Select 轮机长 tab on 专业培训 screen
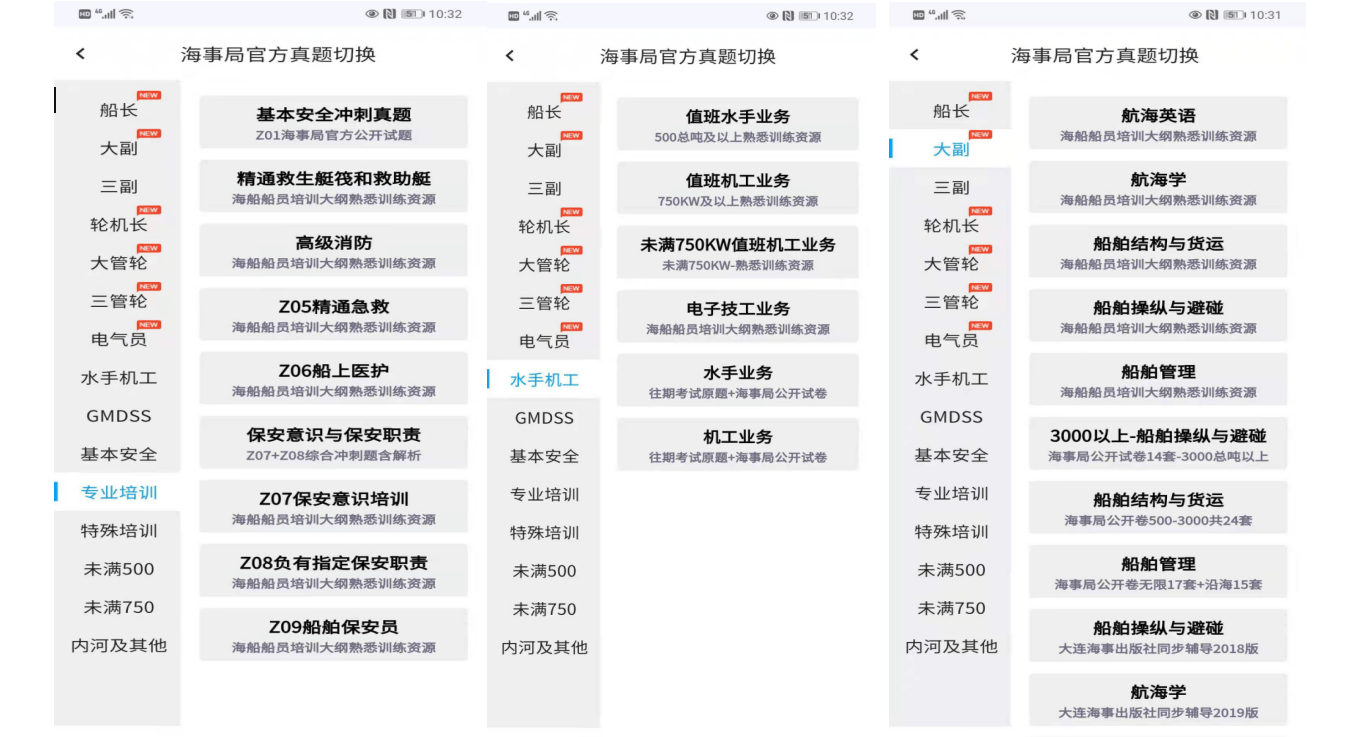 coord(118,225)
